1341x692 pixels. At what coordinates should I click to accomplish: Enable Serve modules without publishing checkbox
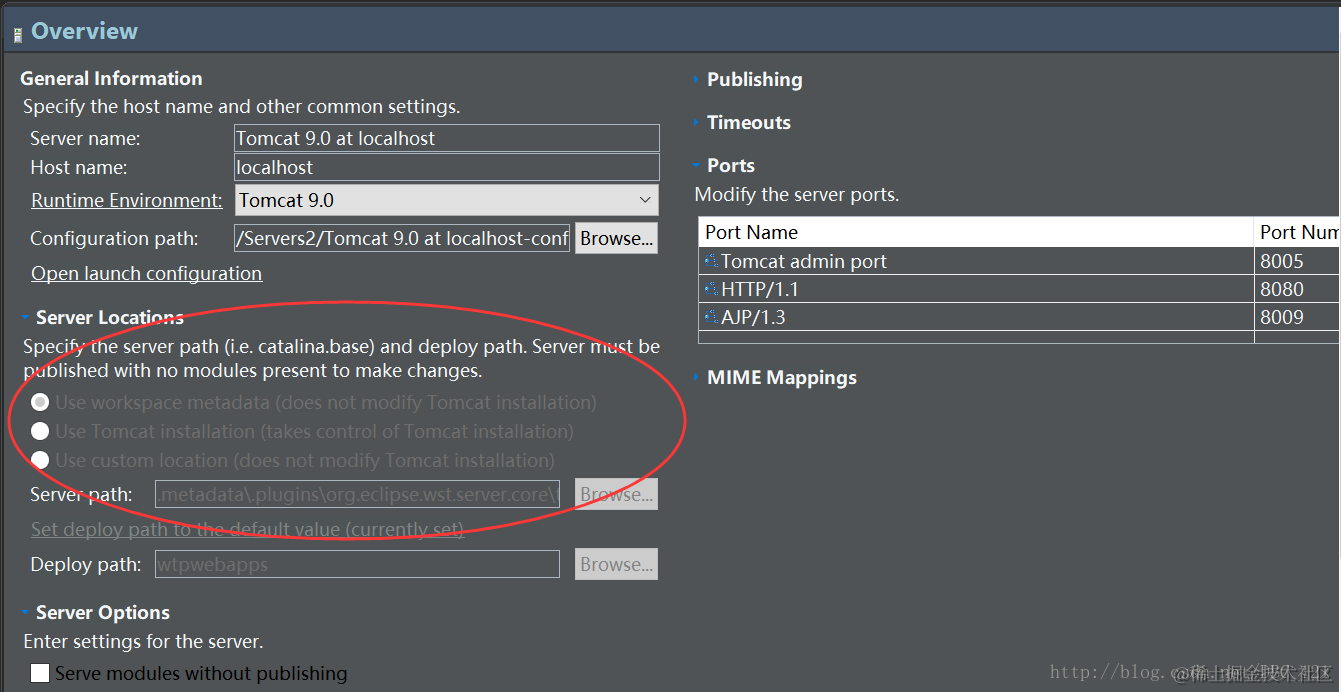tap(40, 673)
